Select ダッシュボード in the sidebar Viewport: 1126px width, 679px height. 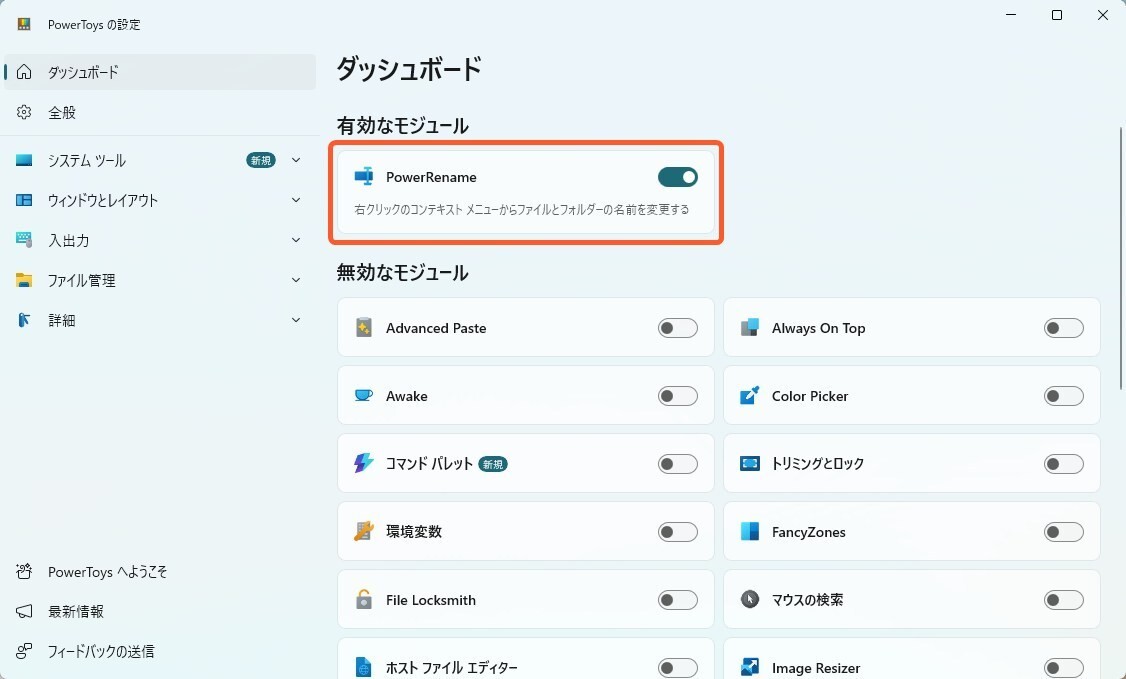click(x=159, y=72)
